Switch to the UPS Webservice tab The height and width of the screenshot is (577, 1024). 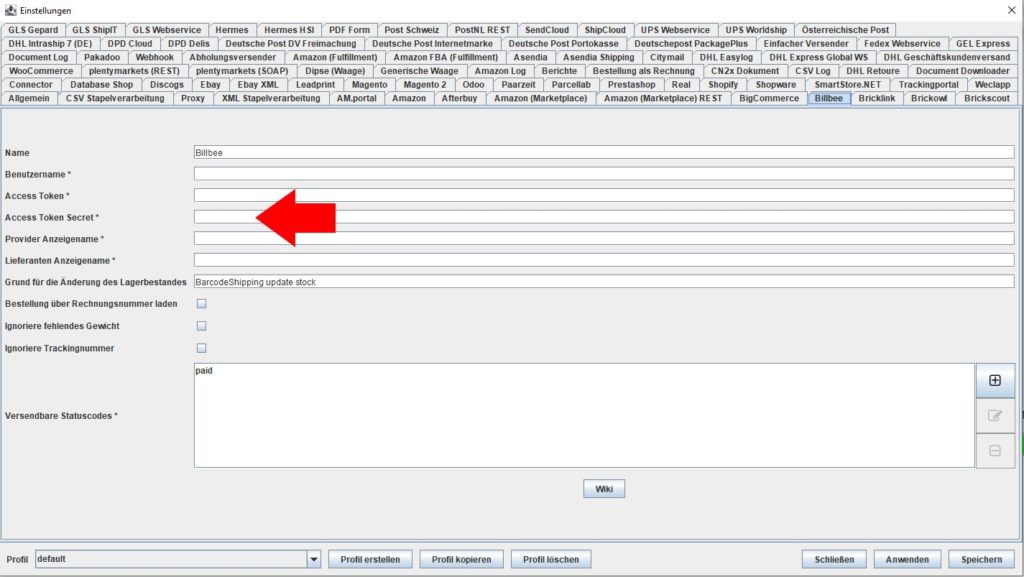(675, 30)
